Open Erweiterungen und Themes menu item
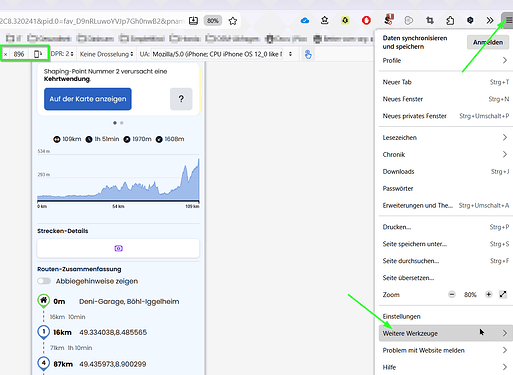This screenshot has height=375, width=513. click(446, 205)
